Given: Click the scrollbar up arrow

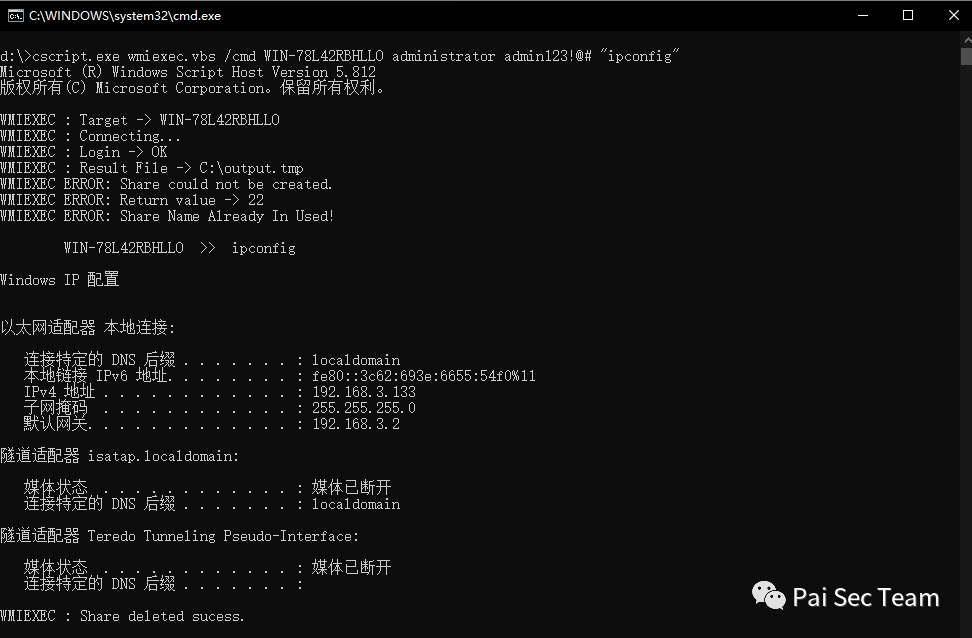Looking at the screenshot, I should tap(966, 39).
